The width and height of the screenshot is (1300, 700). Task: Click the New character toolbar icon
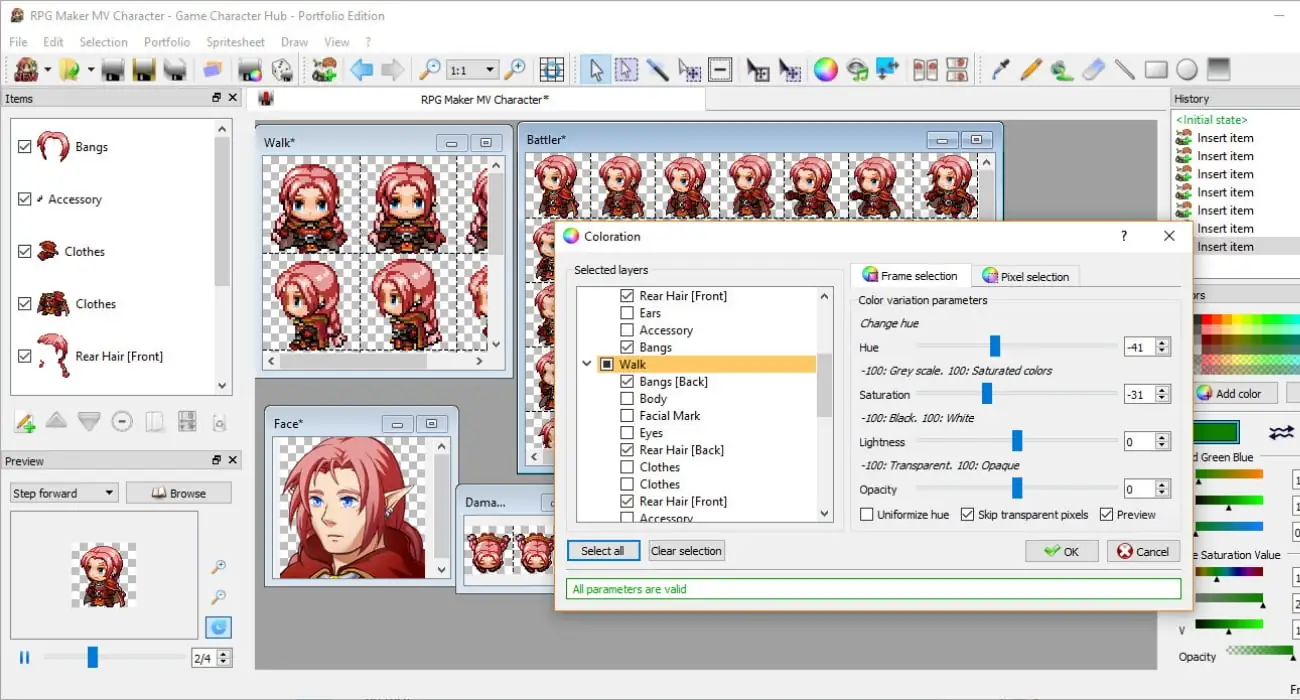(x=25, y=69)
